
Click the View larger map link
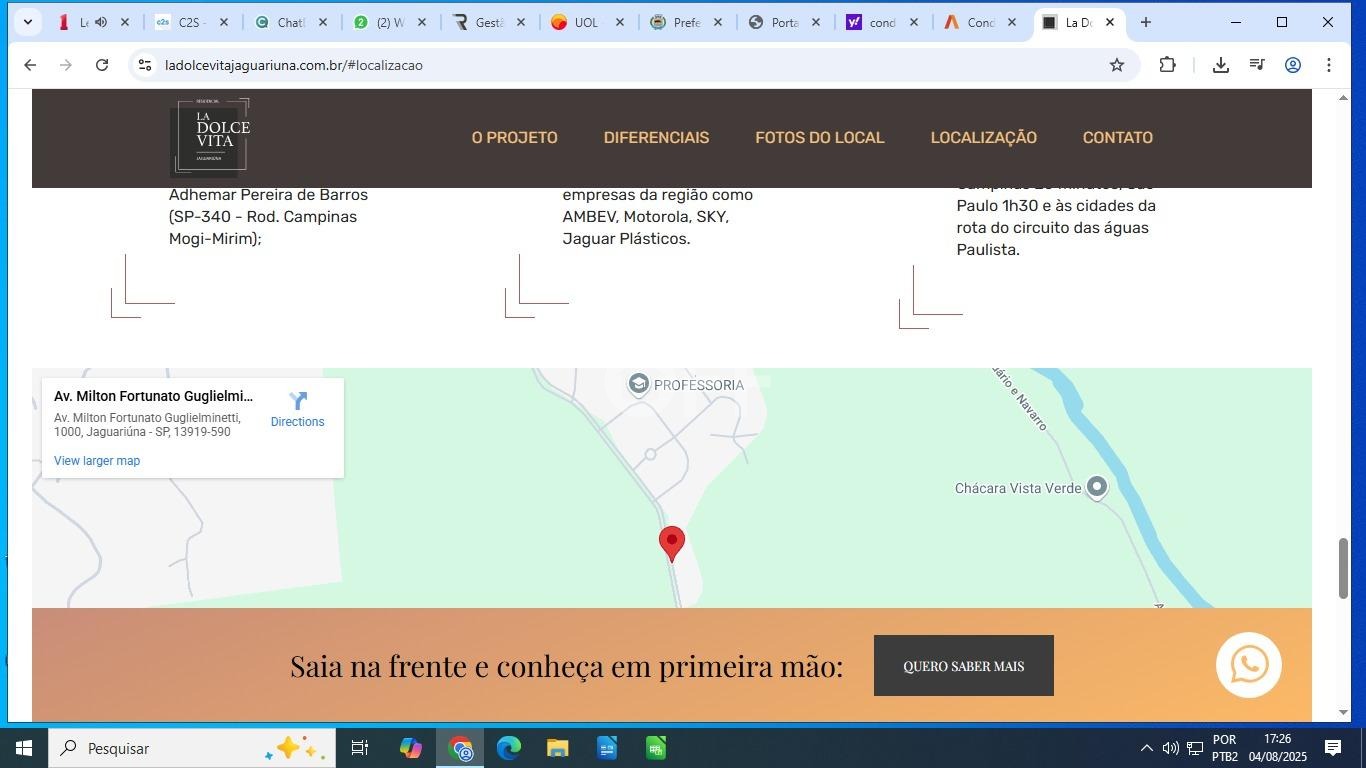(97, 461)
